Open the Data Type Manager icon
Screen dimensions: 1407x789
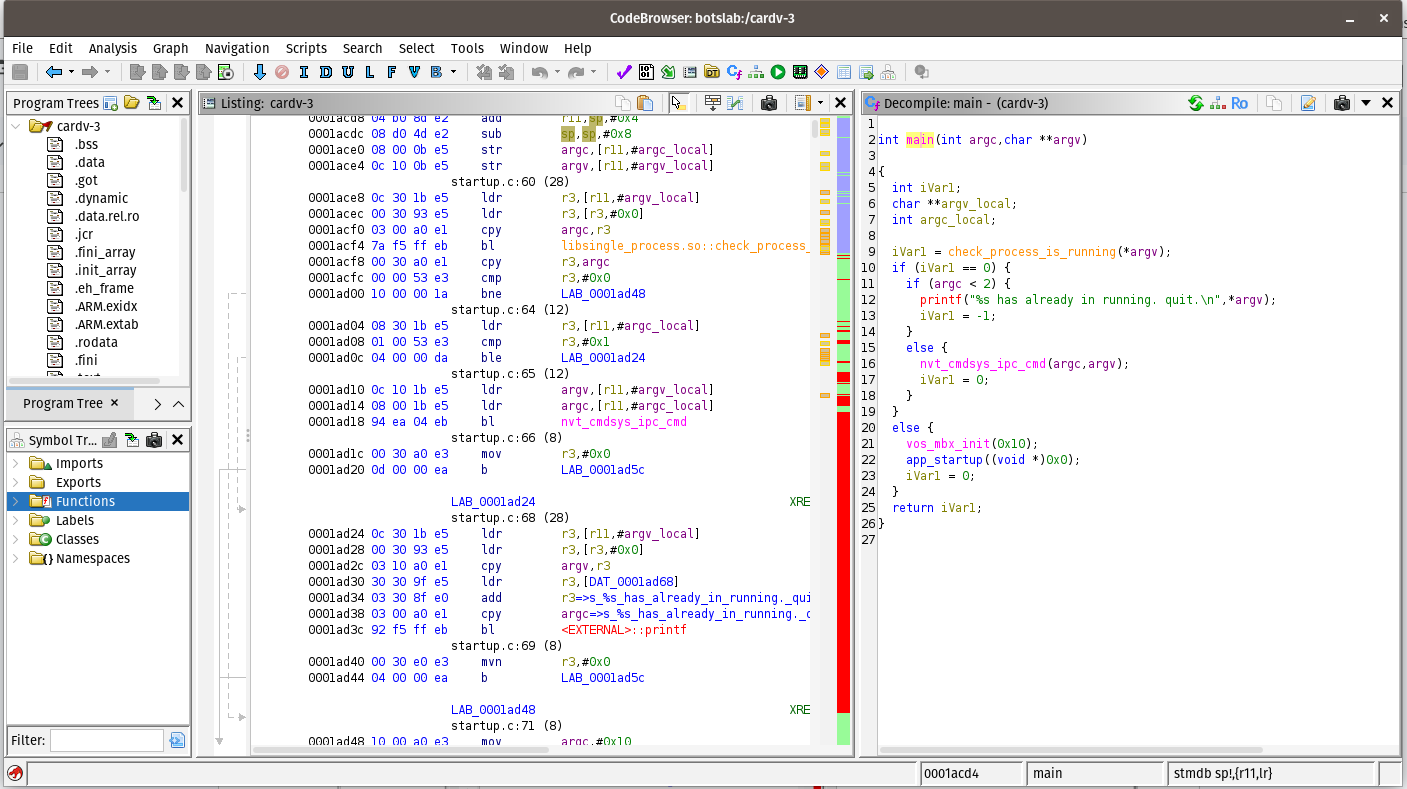pos(712,72)
